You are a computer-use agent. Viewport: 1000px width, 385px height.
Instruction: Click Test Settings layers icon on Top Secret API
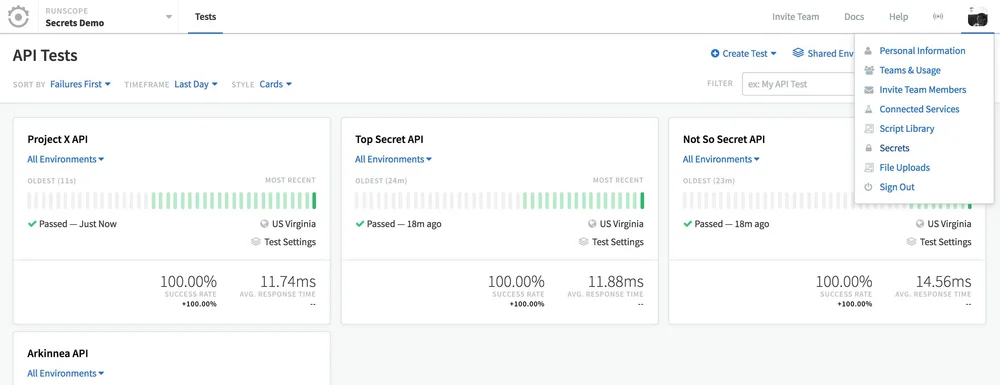pos(584,242)
